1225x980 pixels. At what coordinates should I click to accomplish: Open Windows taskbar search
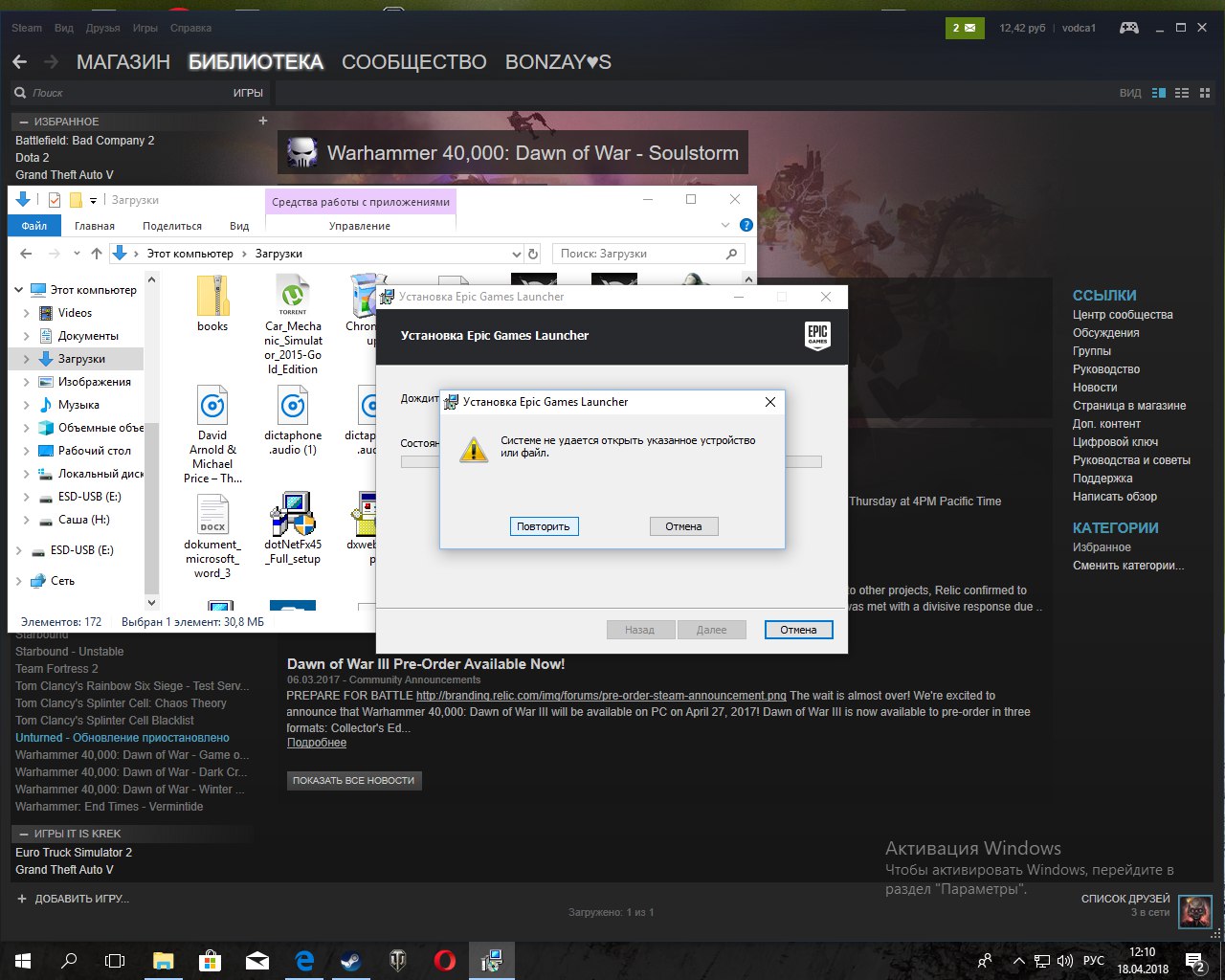pos(69,961)
